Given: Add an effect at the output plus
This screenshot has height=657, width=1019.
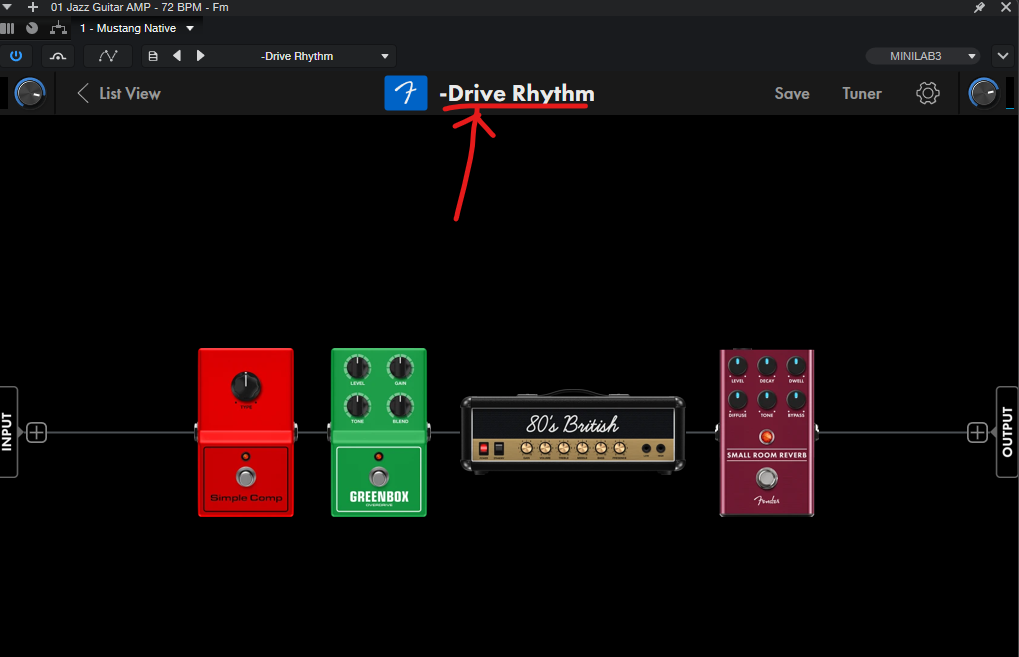Looking at the screenshot, I should click(x=977, y=432).
